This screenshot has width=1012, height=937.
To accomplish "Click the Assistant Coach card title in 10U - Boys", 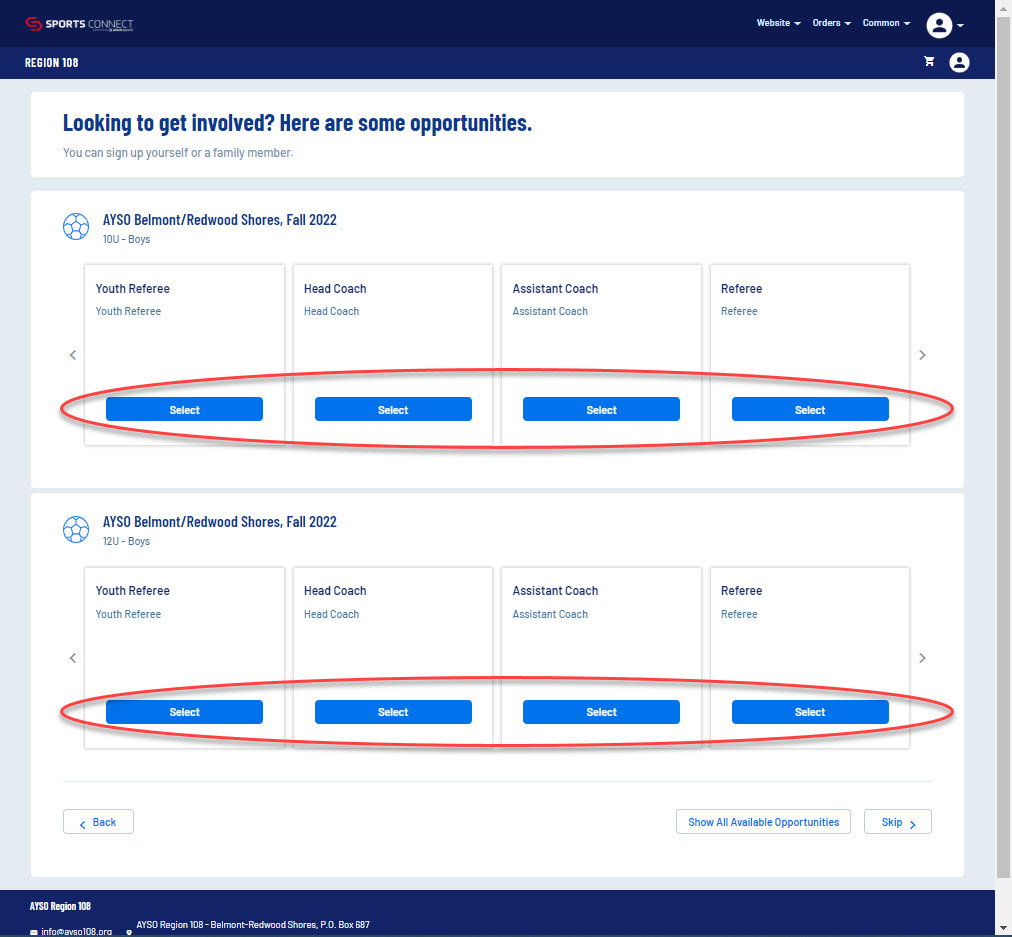I will click(555, 288).
